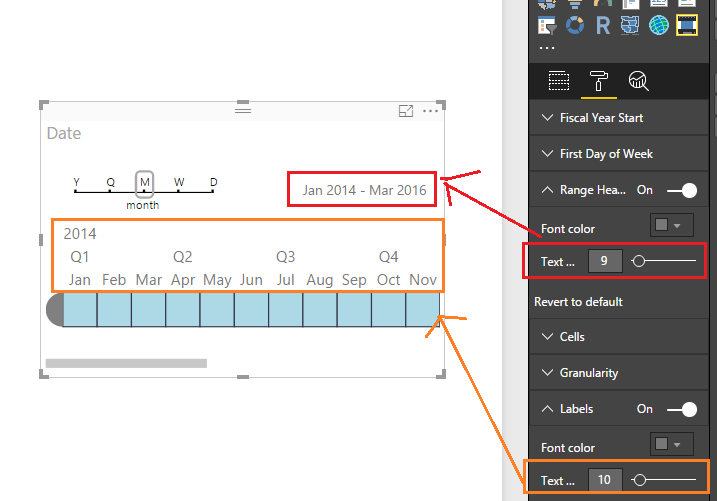Screen dimensions: 717x501
Task: Select the Mar timeline cell
Action: point(149,310)
